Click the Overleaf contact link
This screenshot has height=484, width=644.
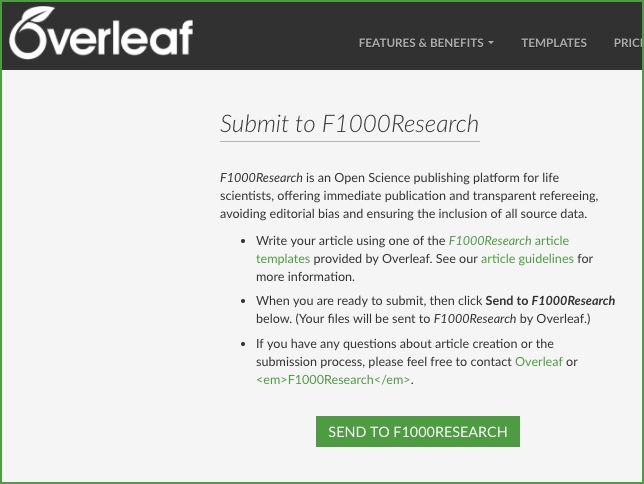click(540, 361)
